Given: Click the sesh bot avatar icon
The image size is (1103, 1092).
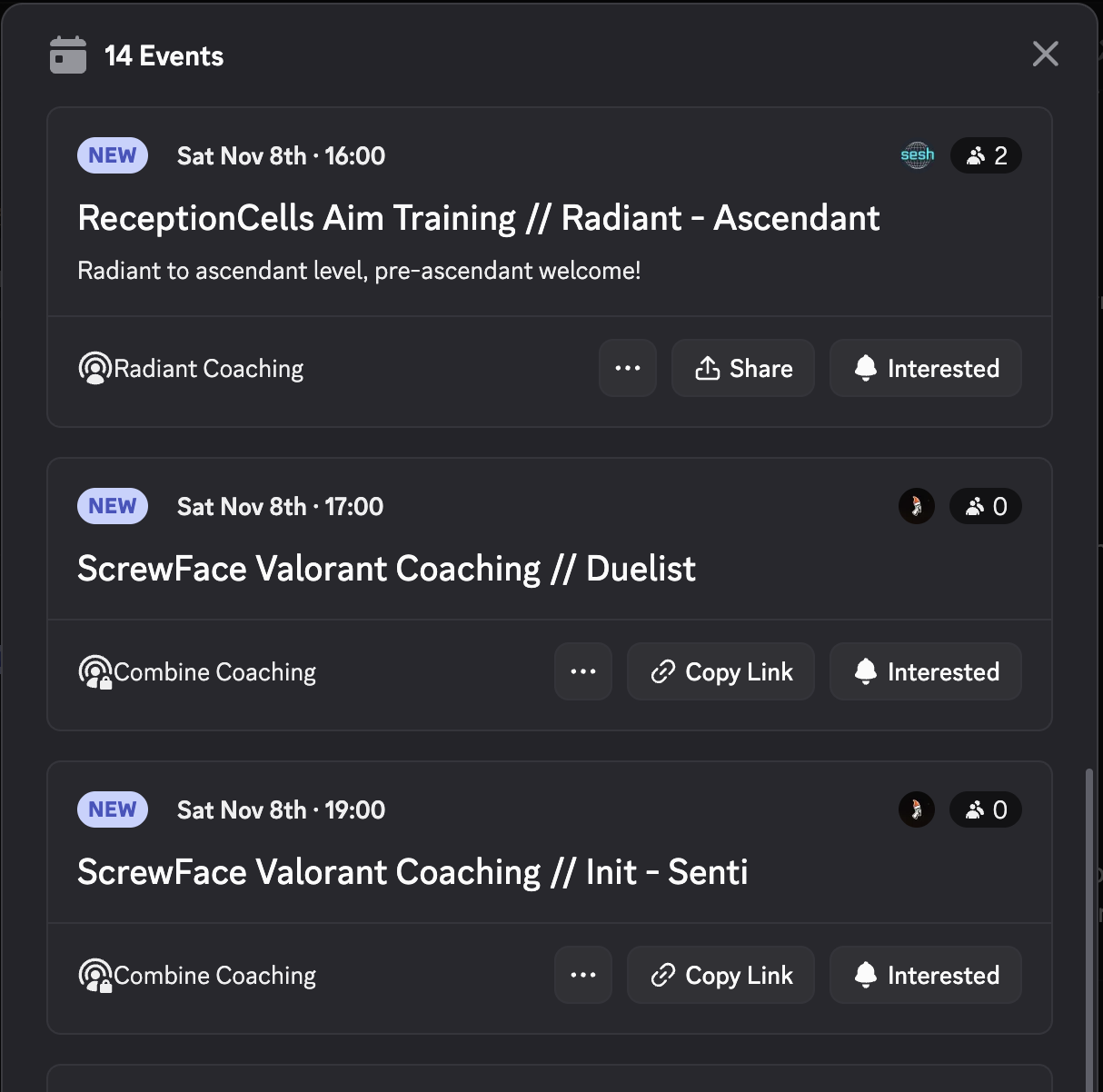Looking at the screenshot, I should pos(917,155).
